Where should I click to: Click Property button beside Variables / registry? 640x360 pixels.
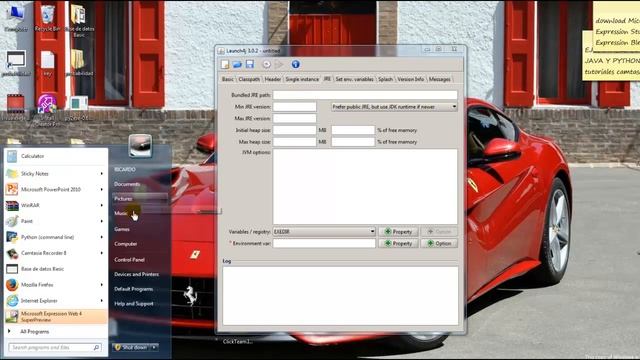pos(398,232)
